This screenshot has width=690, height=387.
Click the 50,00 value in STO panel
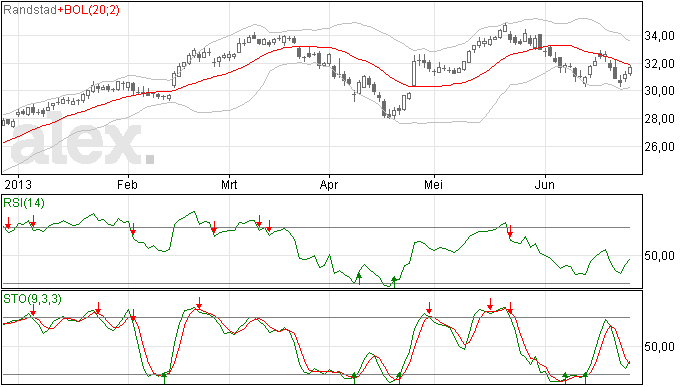(x=659, y=347)
